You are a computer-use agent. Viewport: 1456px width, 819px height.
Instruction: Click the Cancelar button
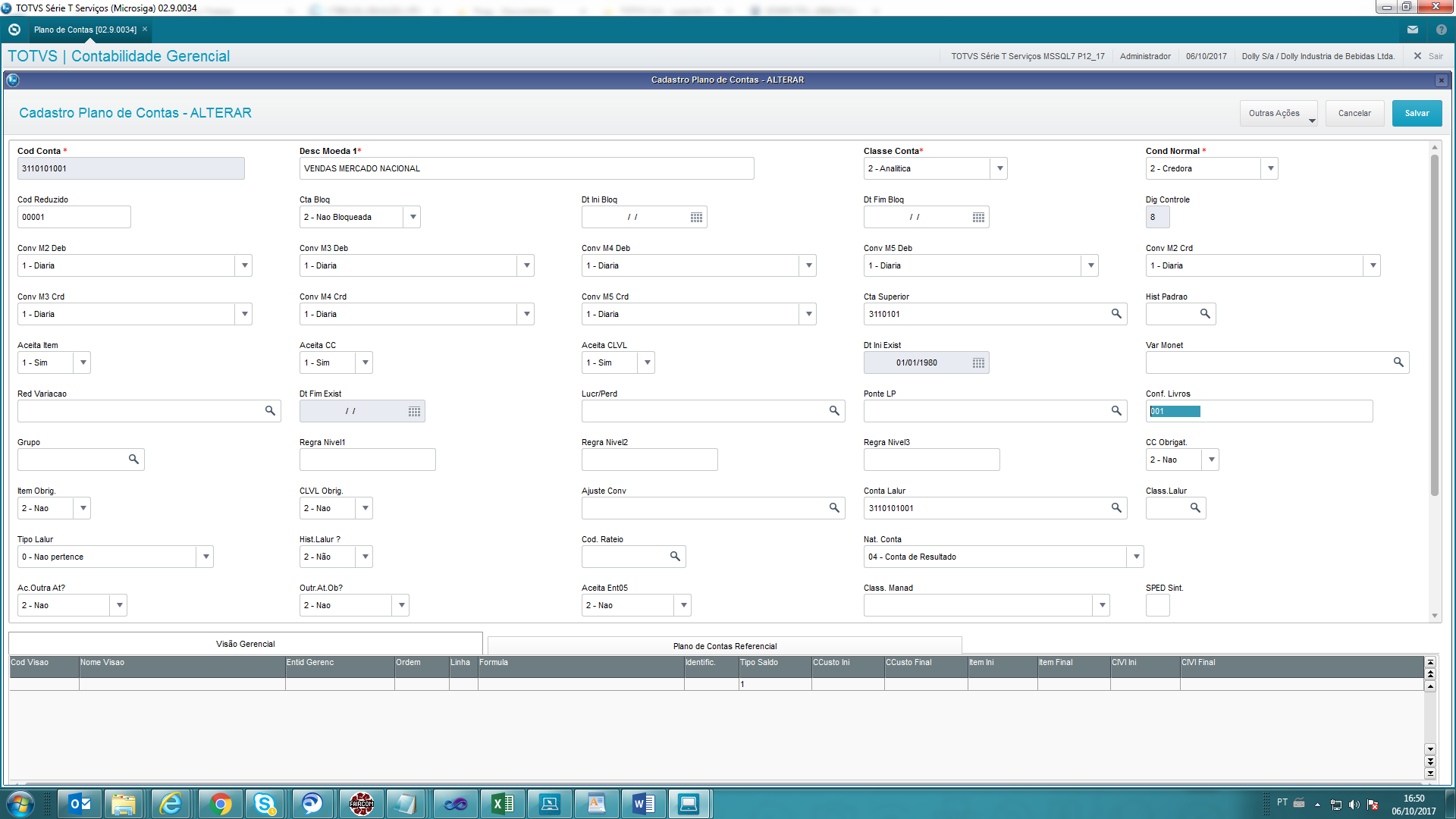pos(1354,113)
